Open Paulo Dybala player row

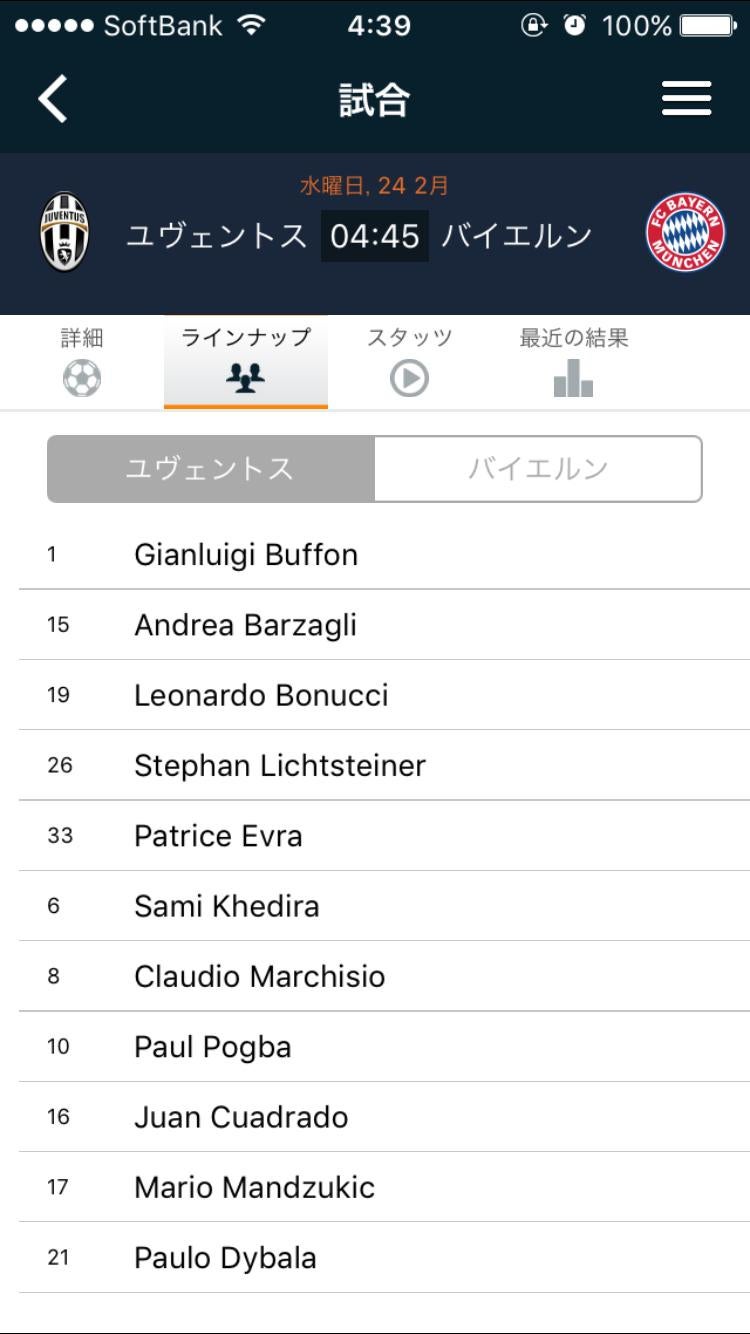(225, 1258)
